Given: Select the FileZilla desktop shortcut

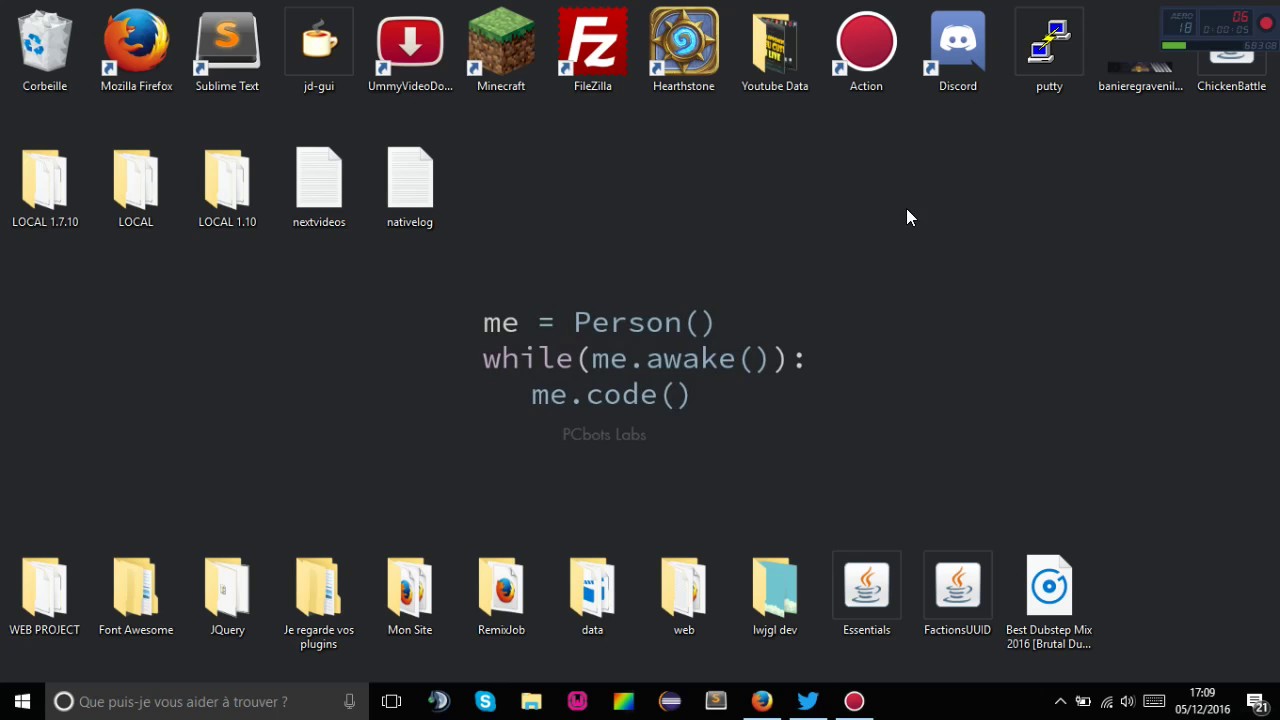Looking at the screenshot, I should [x=593, y=50].
